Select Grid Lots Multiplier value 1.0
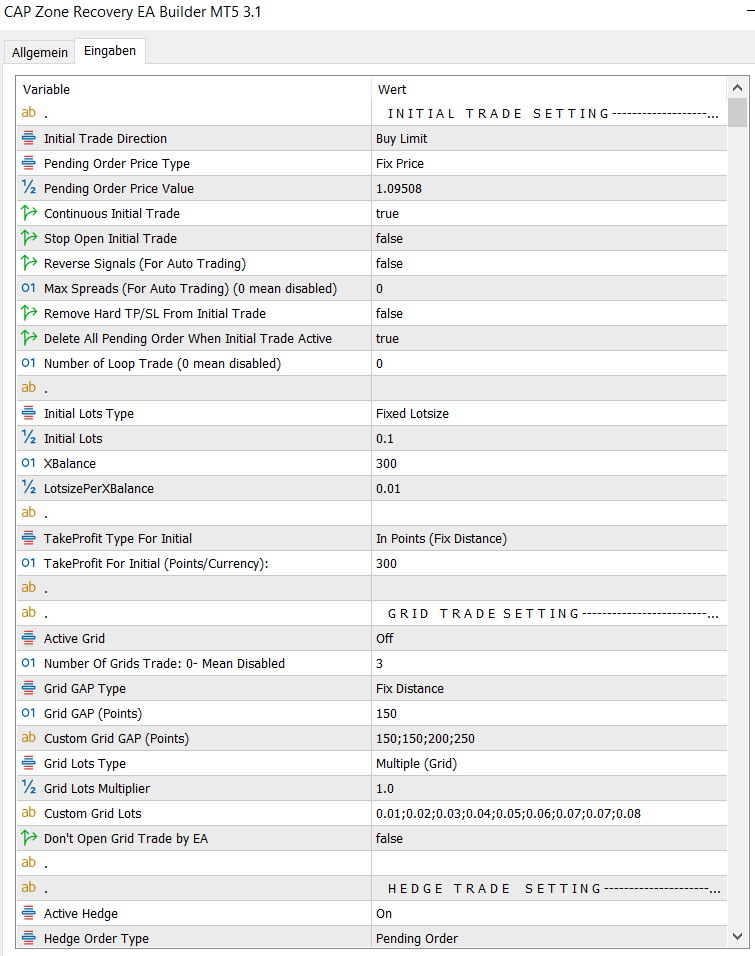Image resolution: width=755 pixels, height=956 pixels. click(x=549, y=788)
